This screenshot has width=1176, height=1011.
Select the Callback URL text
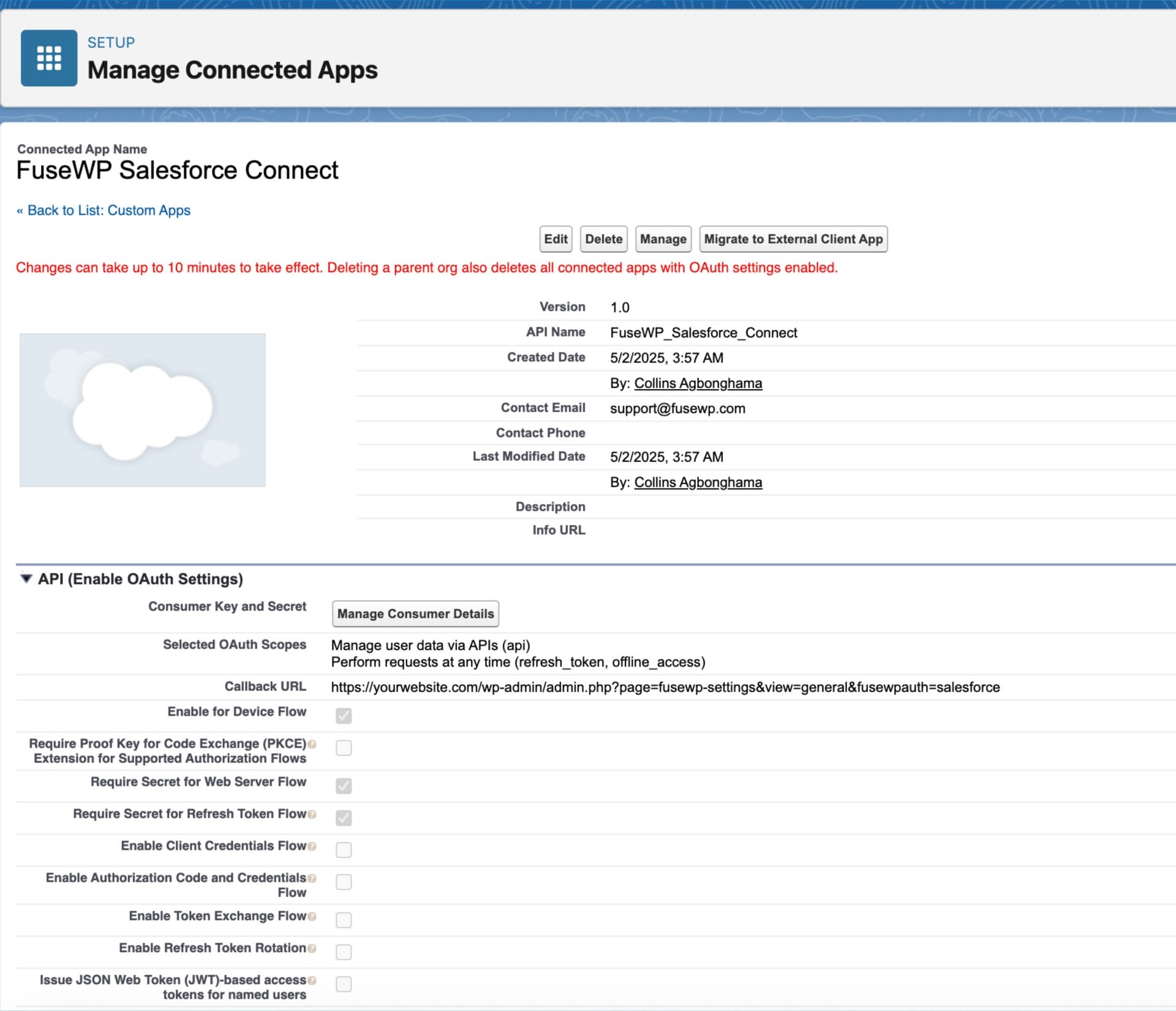665,687
